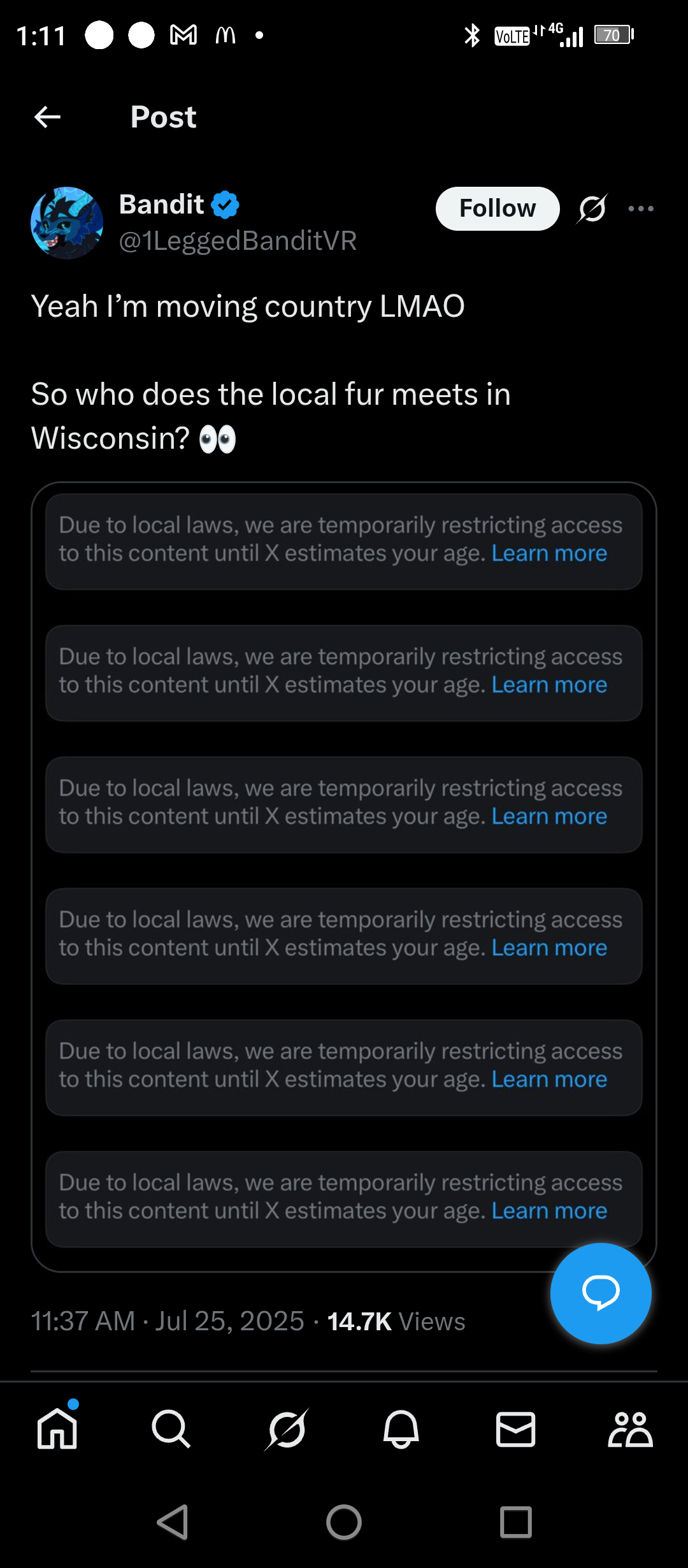Open Bandit's profile avatar

67,222
